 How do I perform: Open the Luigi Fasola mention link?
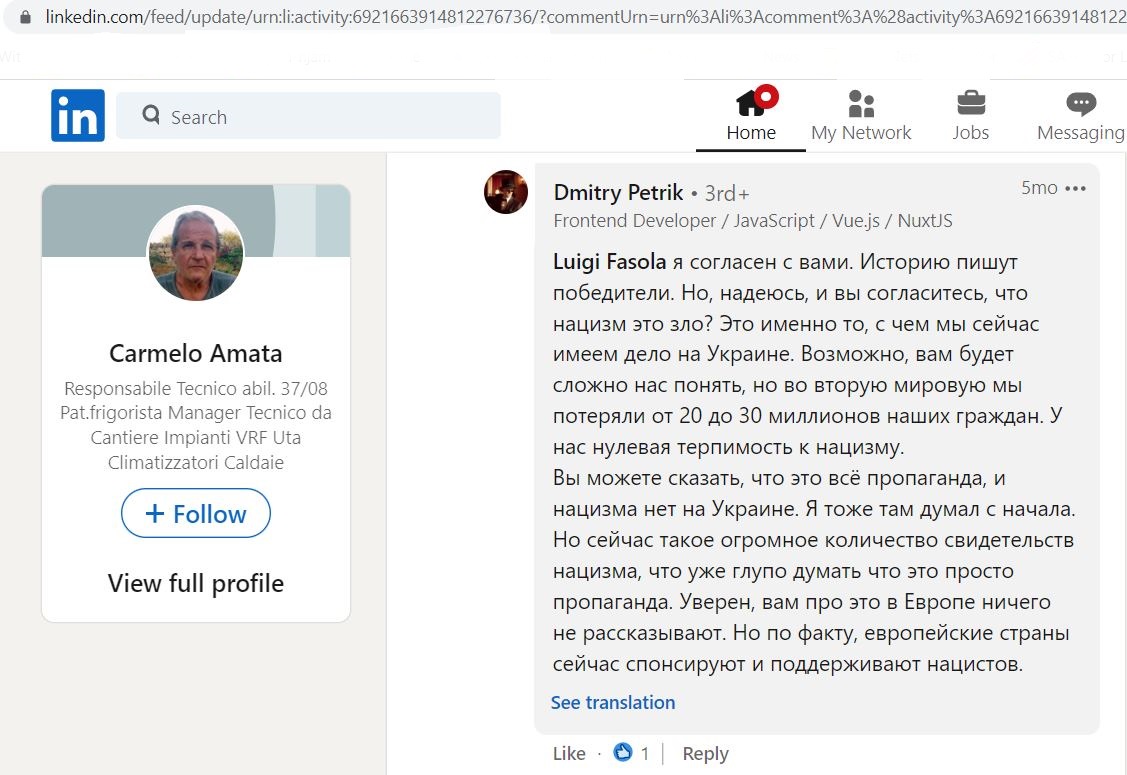[x=610, y=262]
